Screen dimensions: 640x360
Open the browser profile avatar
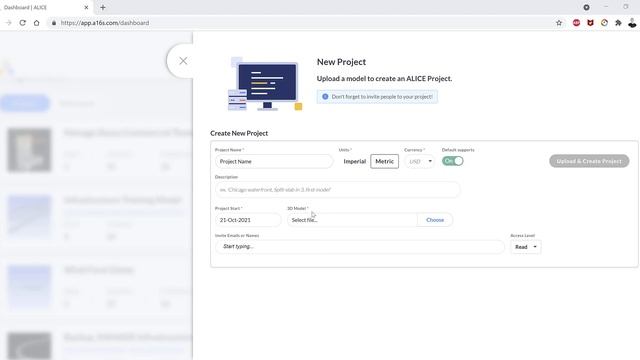point(632,23)
